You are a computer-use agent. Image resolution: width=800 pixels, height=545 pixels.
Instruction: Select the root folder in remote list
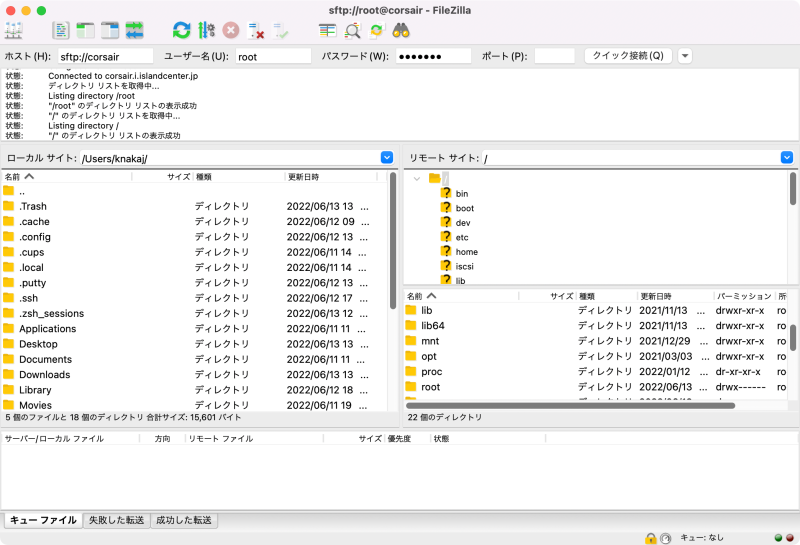click(x=596, y=387)
